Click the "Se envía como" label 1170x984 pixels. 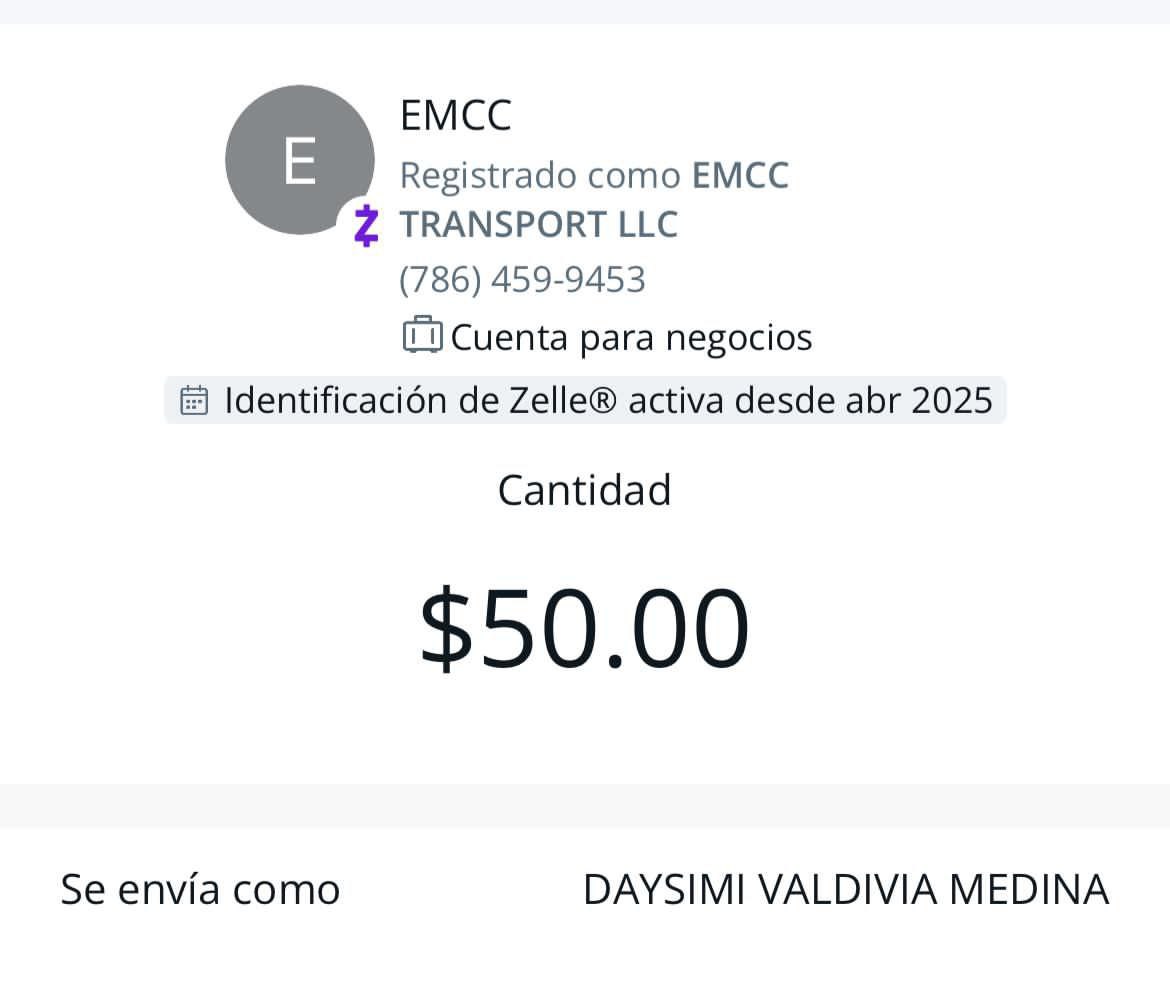click(200, 889)
